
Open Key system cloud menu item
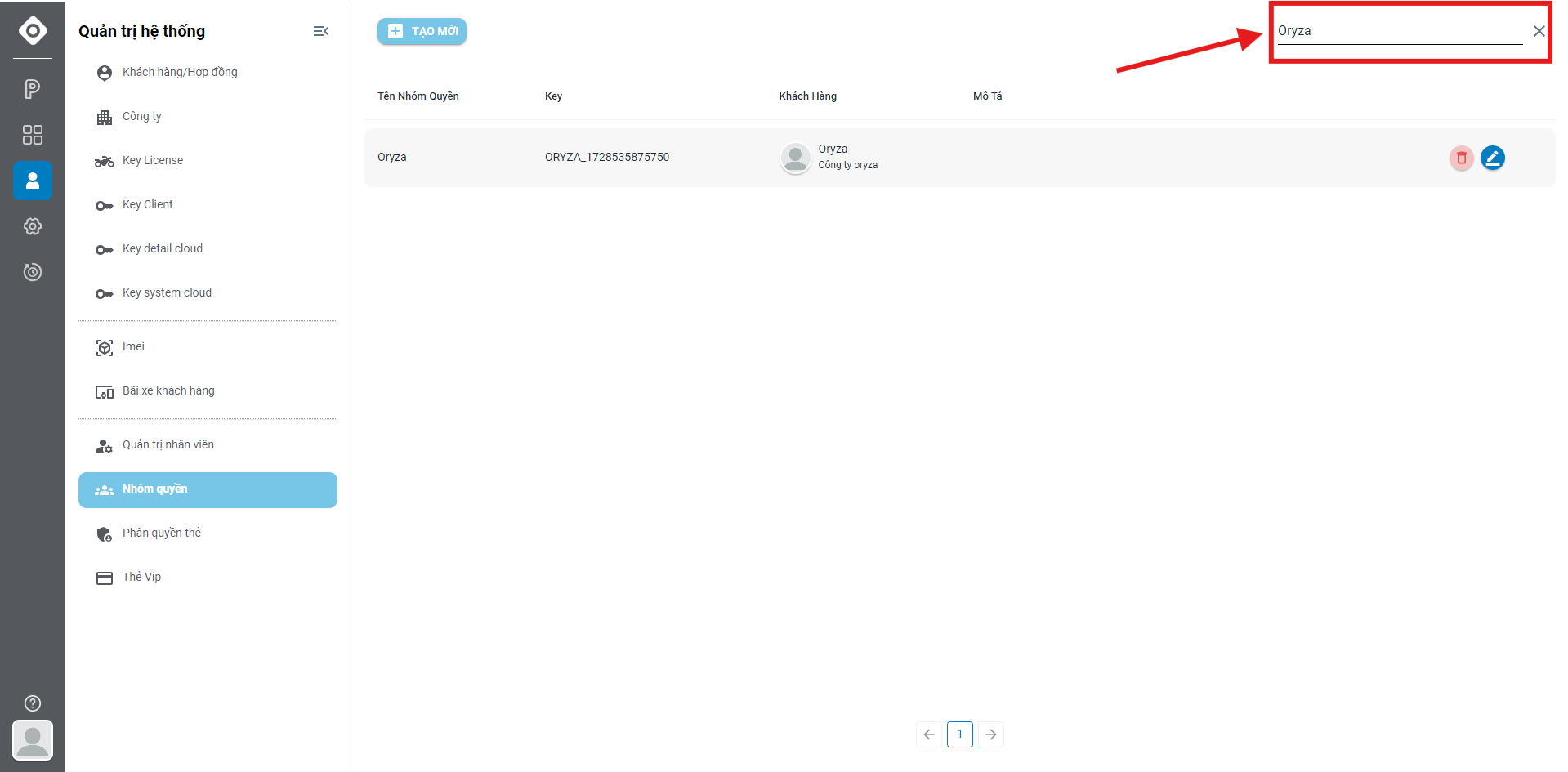(208, 293)
